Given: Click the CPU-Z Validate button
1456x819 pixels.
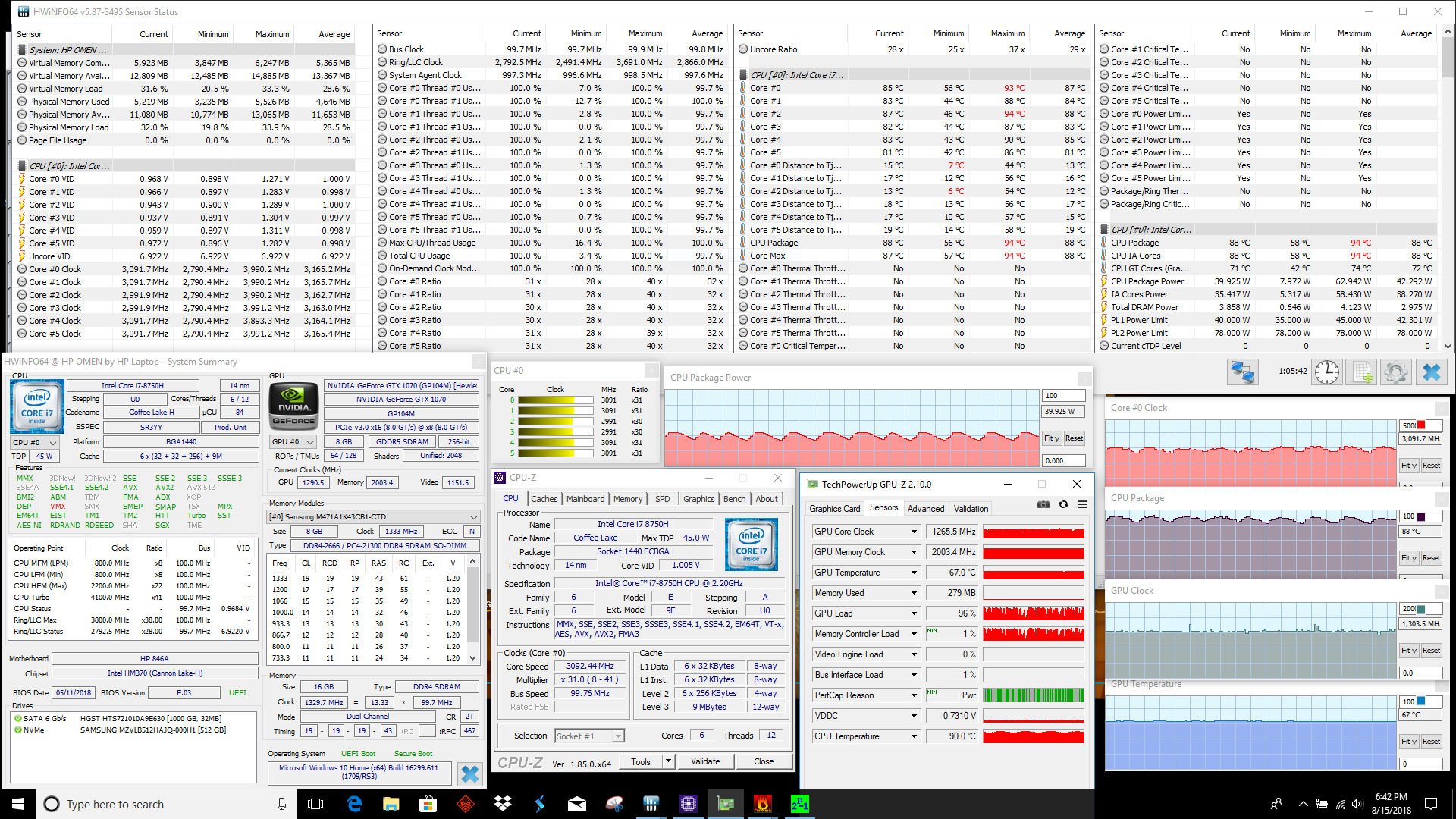Looking at the screenshot, I should tap(704, 761).
